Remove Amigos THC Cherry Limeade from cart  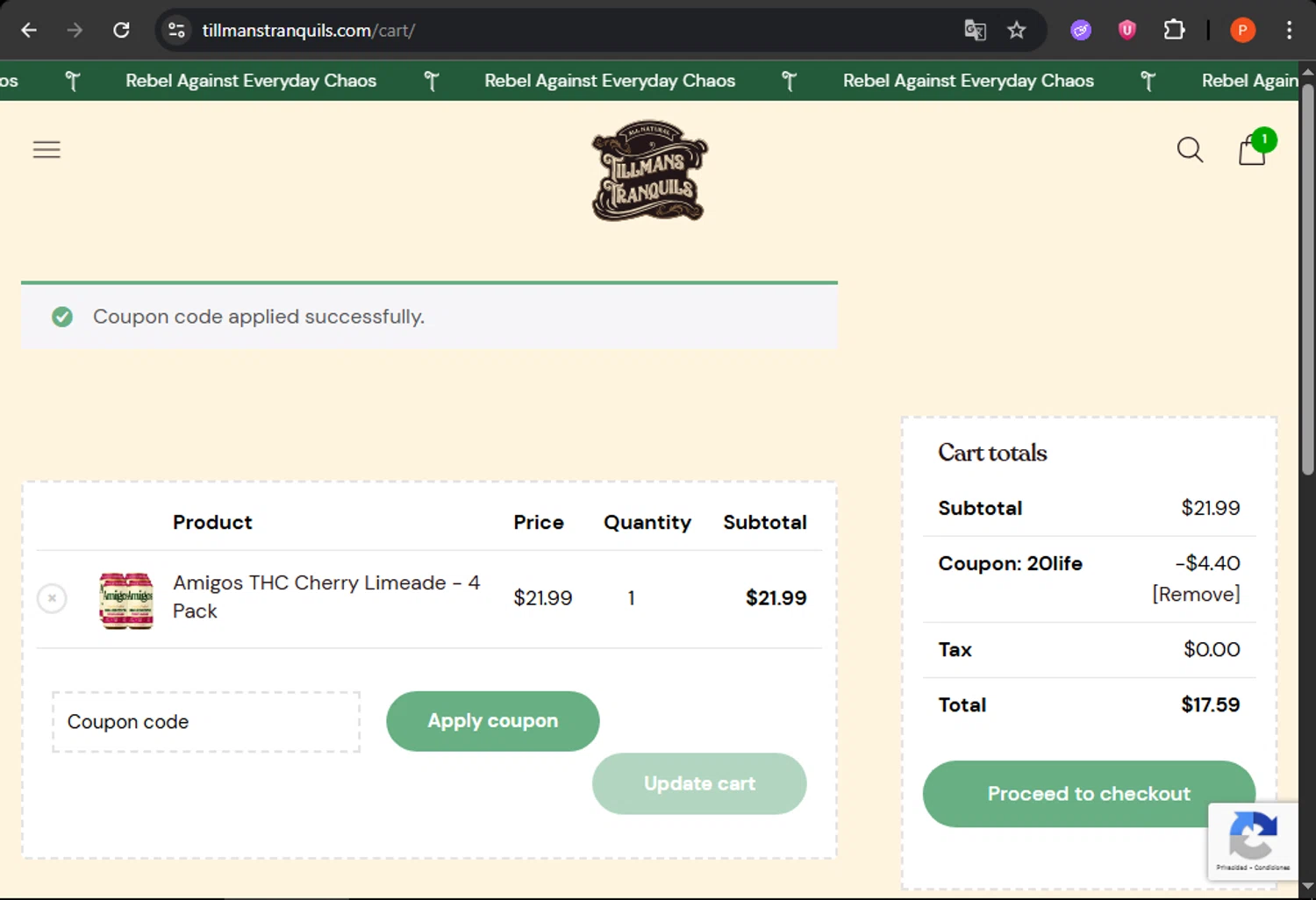coord(52,598)
